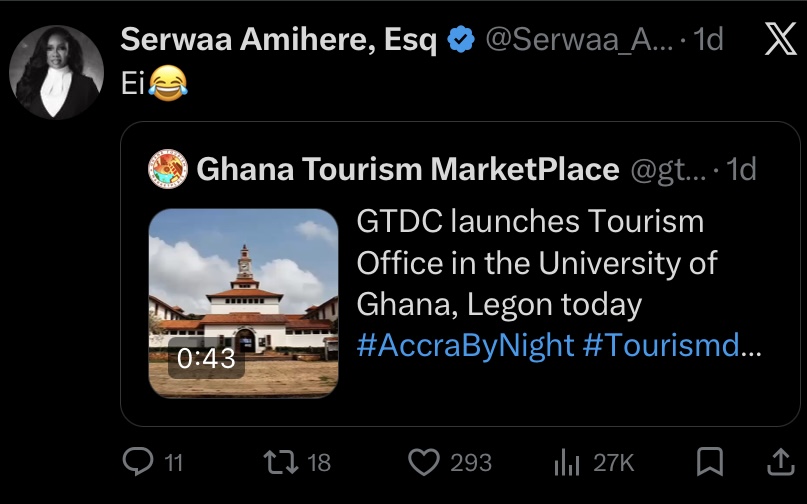
Task: Click the X logo
Action: pos(780,39)
